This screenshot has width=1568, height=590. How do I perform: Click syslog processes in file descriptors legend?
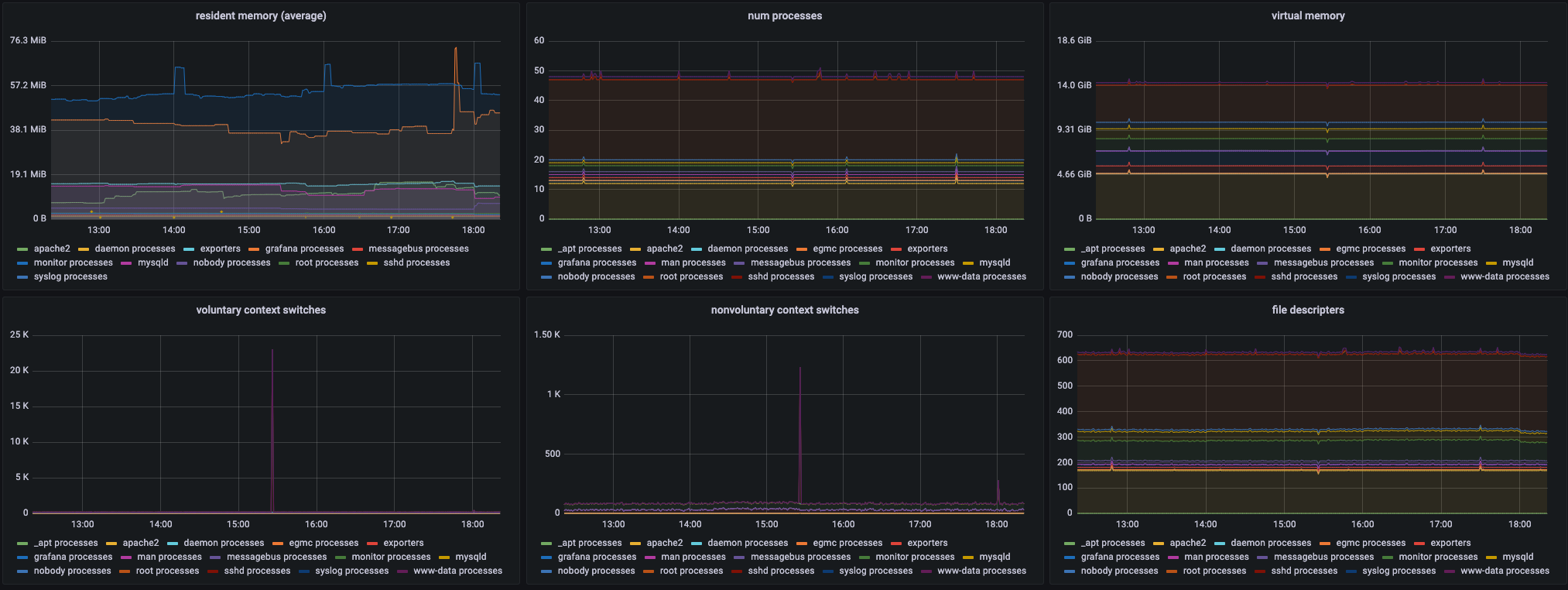(1399, 571)
